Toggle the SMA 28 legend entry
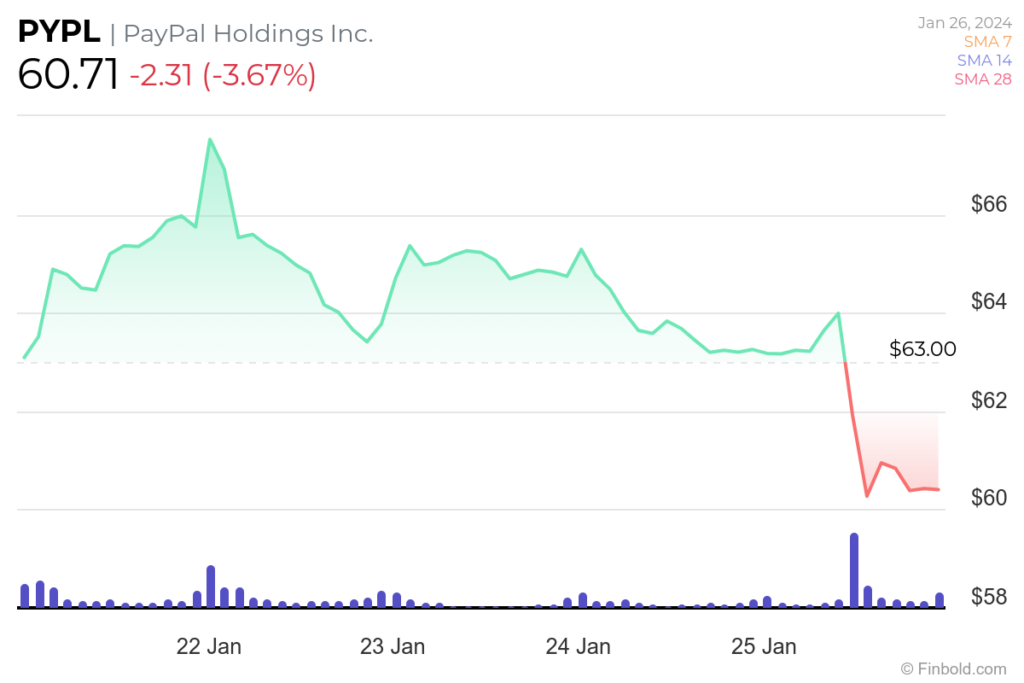This screenshot has height=683, width=1024. click(983, 79)
